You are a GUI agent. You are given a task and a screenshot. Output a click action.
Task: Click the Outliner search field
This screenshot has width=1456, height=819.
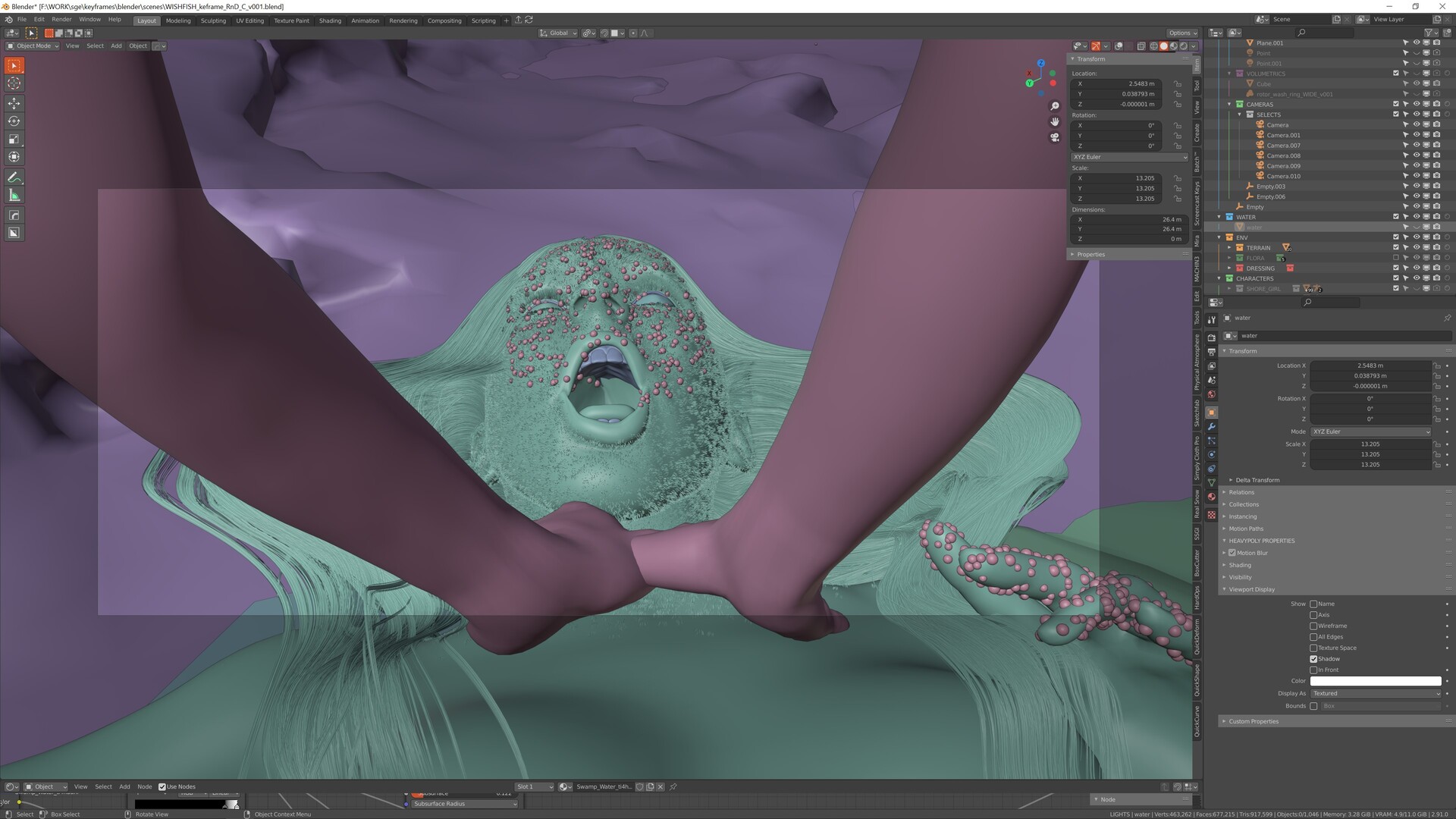(x=1323, y=33)
